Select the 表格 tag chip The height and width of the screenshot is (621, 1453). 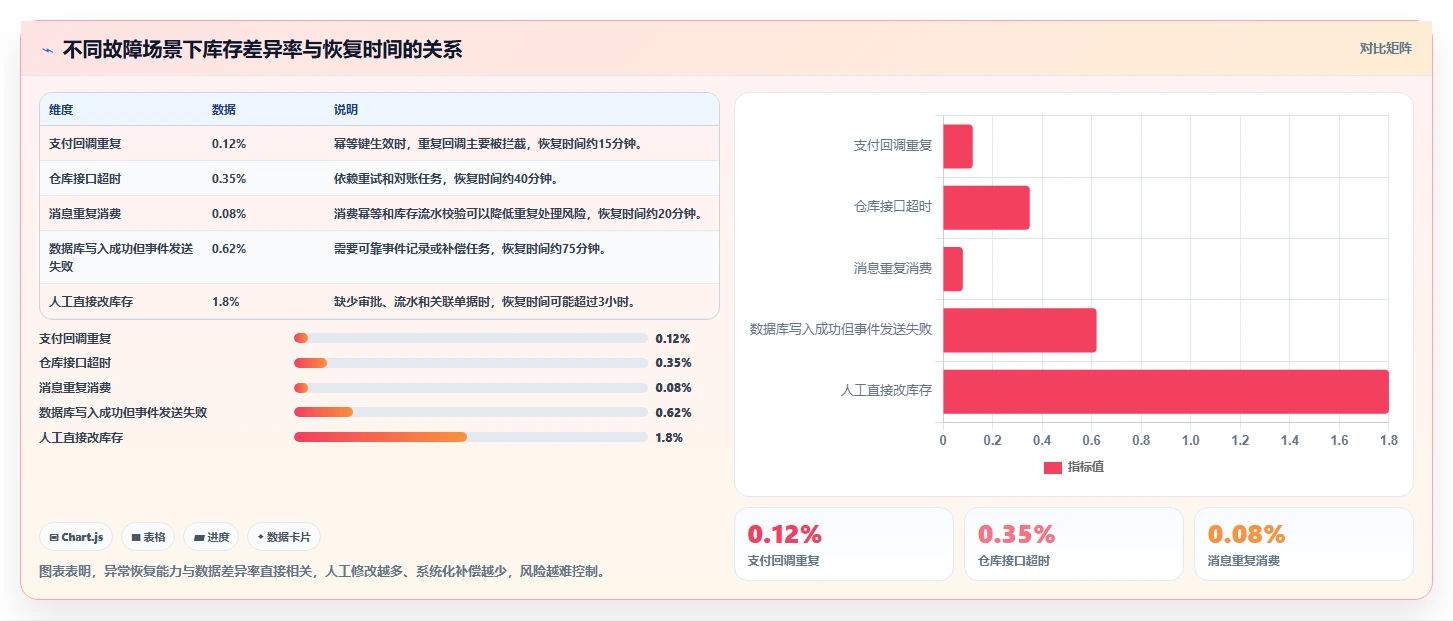[x=147, y=537]
